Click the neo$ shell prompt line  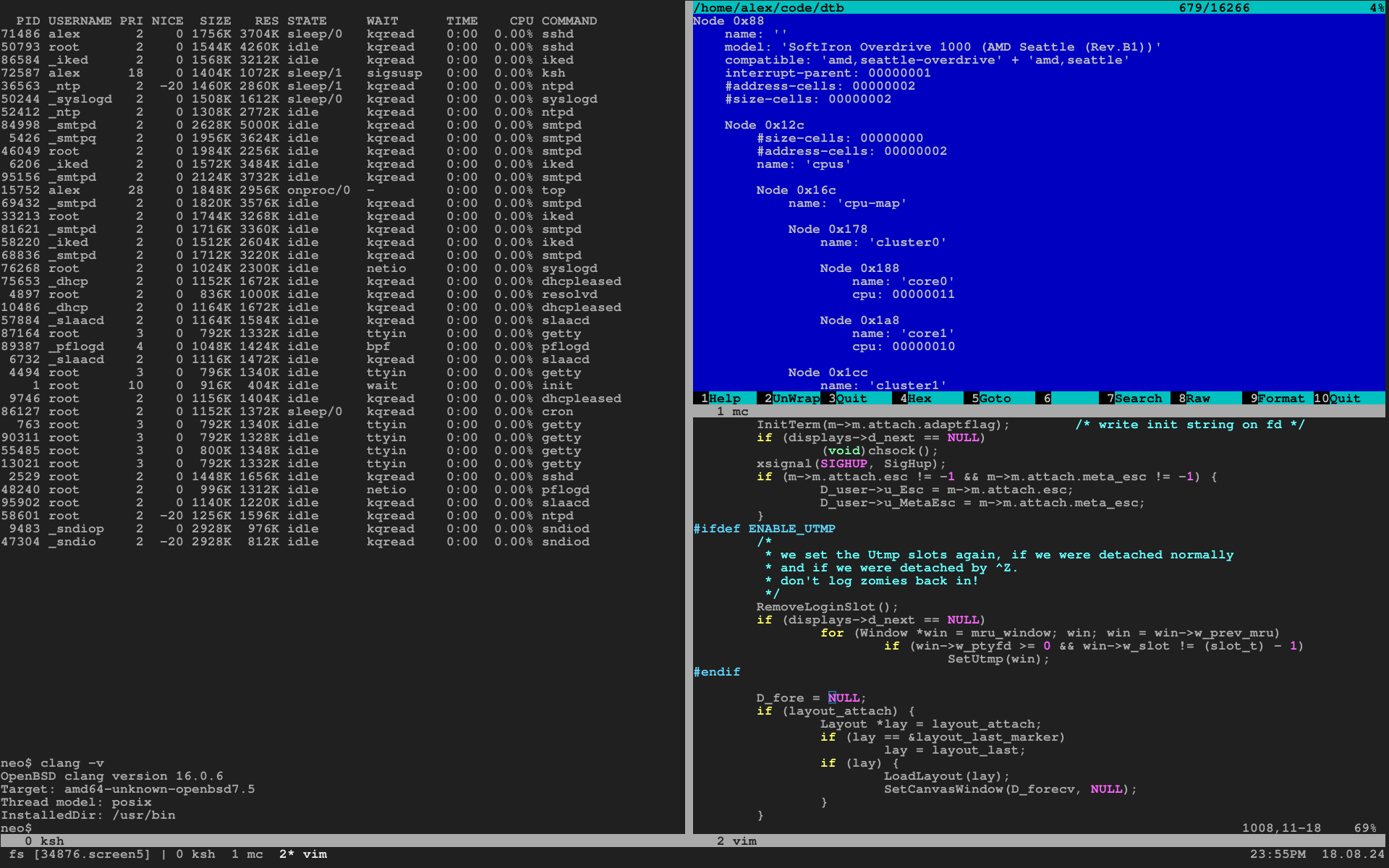point(16,828)
